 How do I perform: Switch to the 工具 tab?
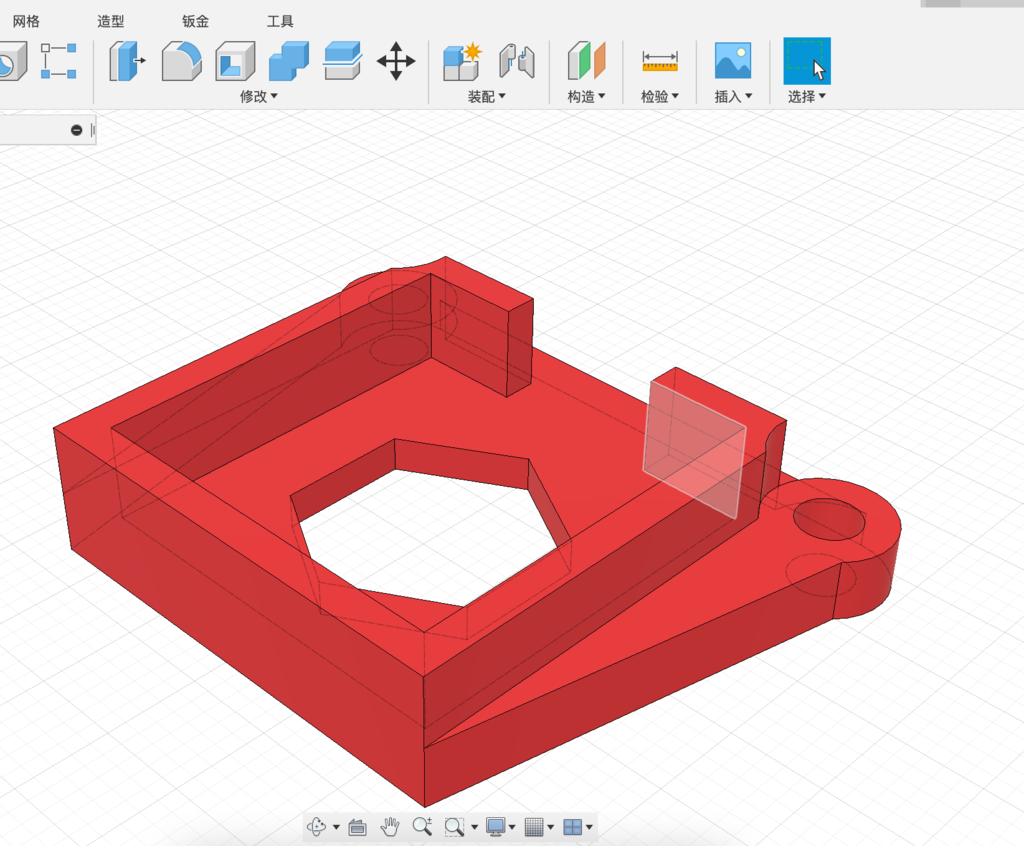(280, 20)
